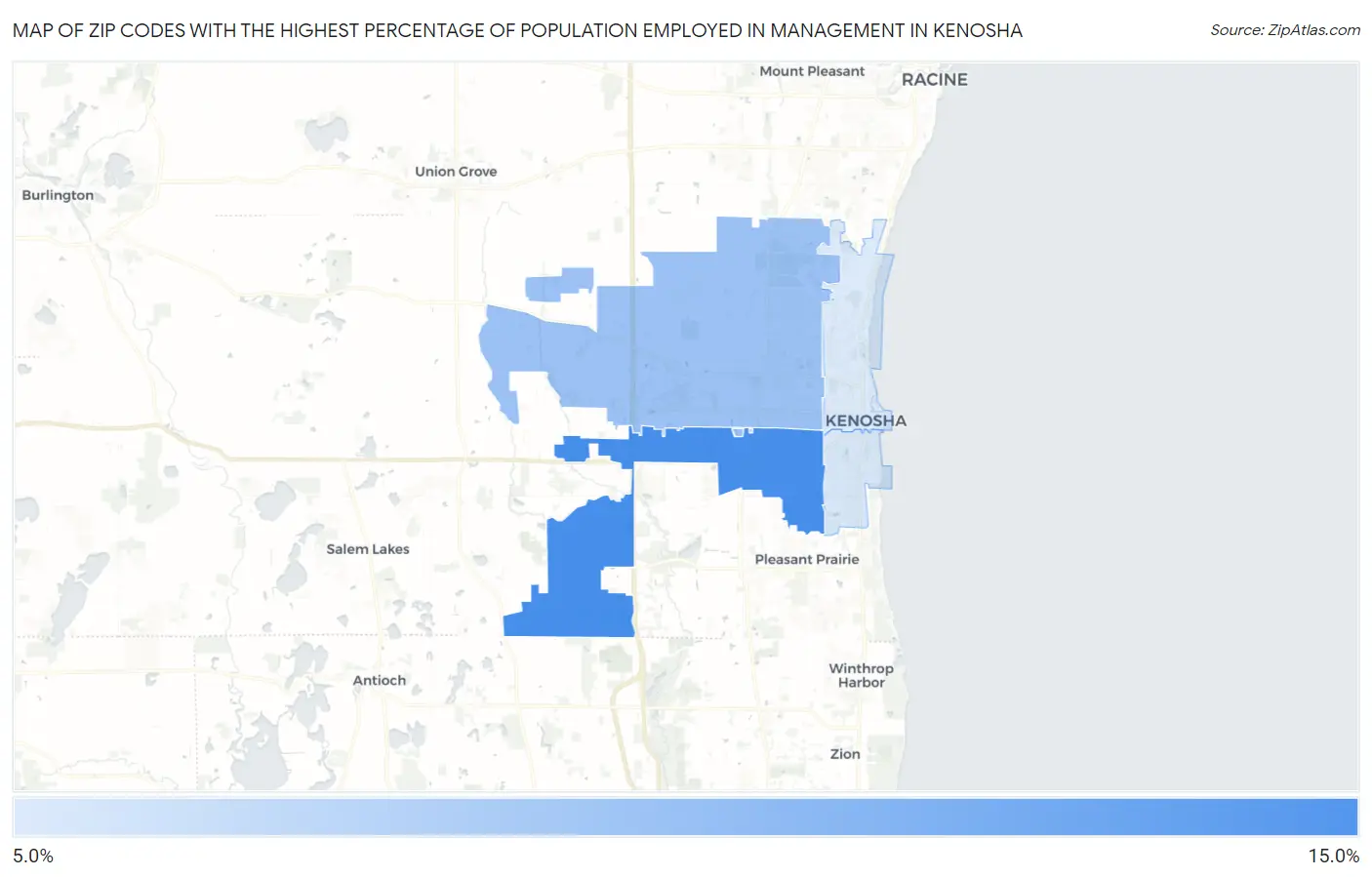Viewport: 1372px width, 877px height.
Task: Click the map title text
Action: coord(517,30)
